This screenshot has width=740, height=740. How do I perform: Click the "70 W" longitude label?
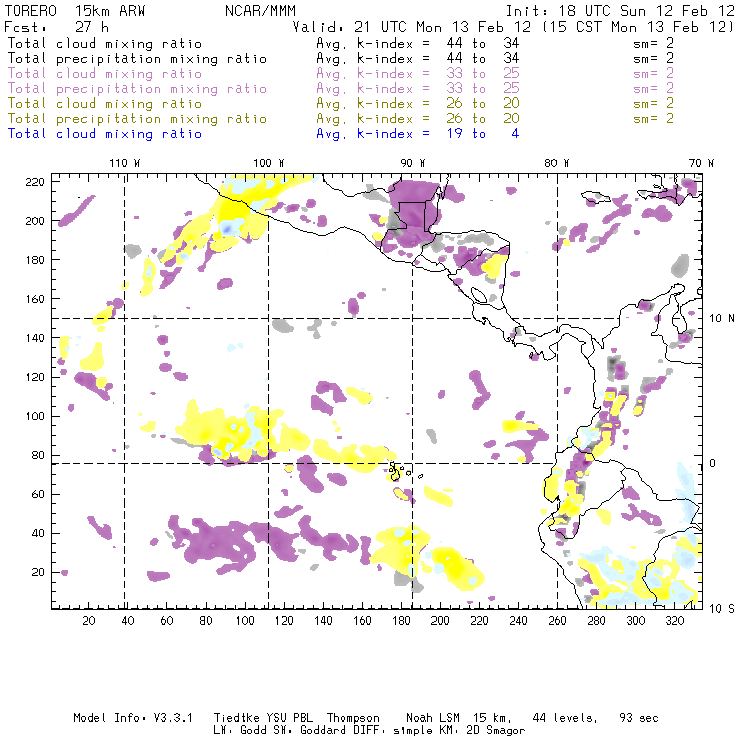(701, 163)
